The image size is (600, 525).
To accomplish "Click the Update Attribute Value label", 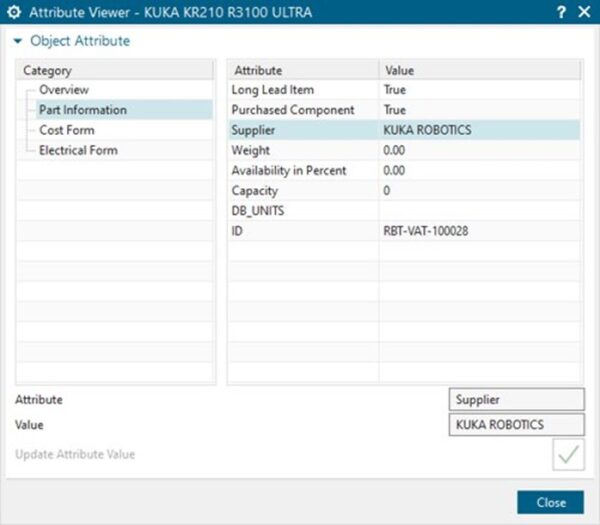I will [x=75, y=454].
